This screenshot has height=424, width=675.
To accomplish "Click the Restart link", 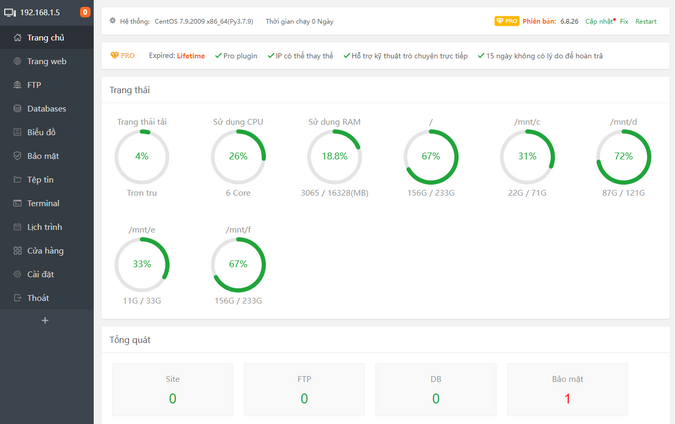I will (646, 22).
